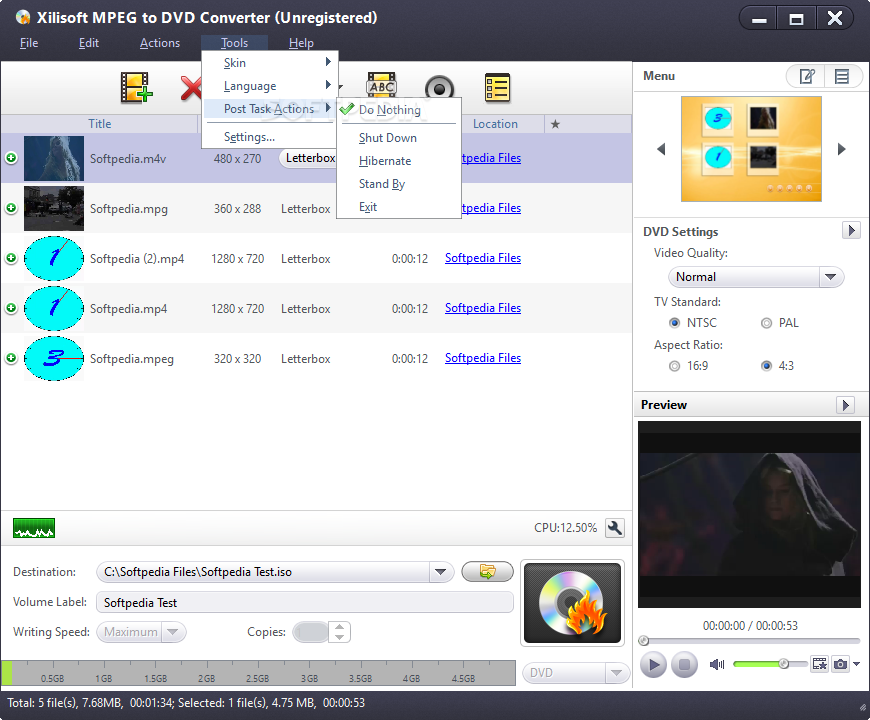Click green plus icon next to Softpedia.m4v
Image resolution: width=870 pixels, height=720 pixels.
[x=11, y=158]
